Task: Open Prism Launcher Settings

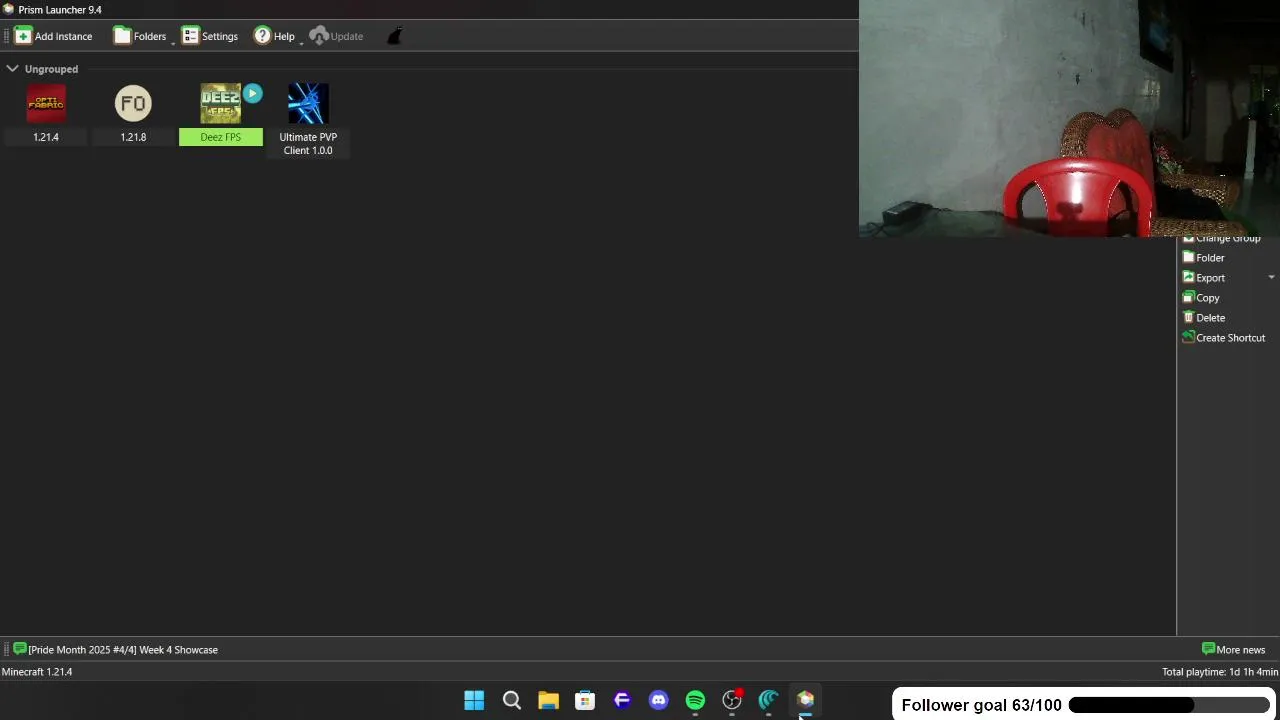Action: [x=210, y=36]
